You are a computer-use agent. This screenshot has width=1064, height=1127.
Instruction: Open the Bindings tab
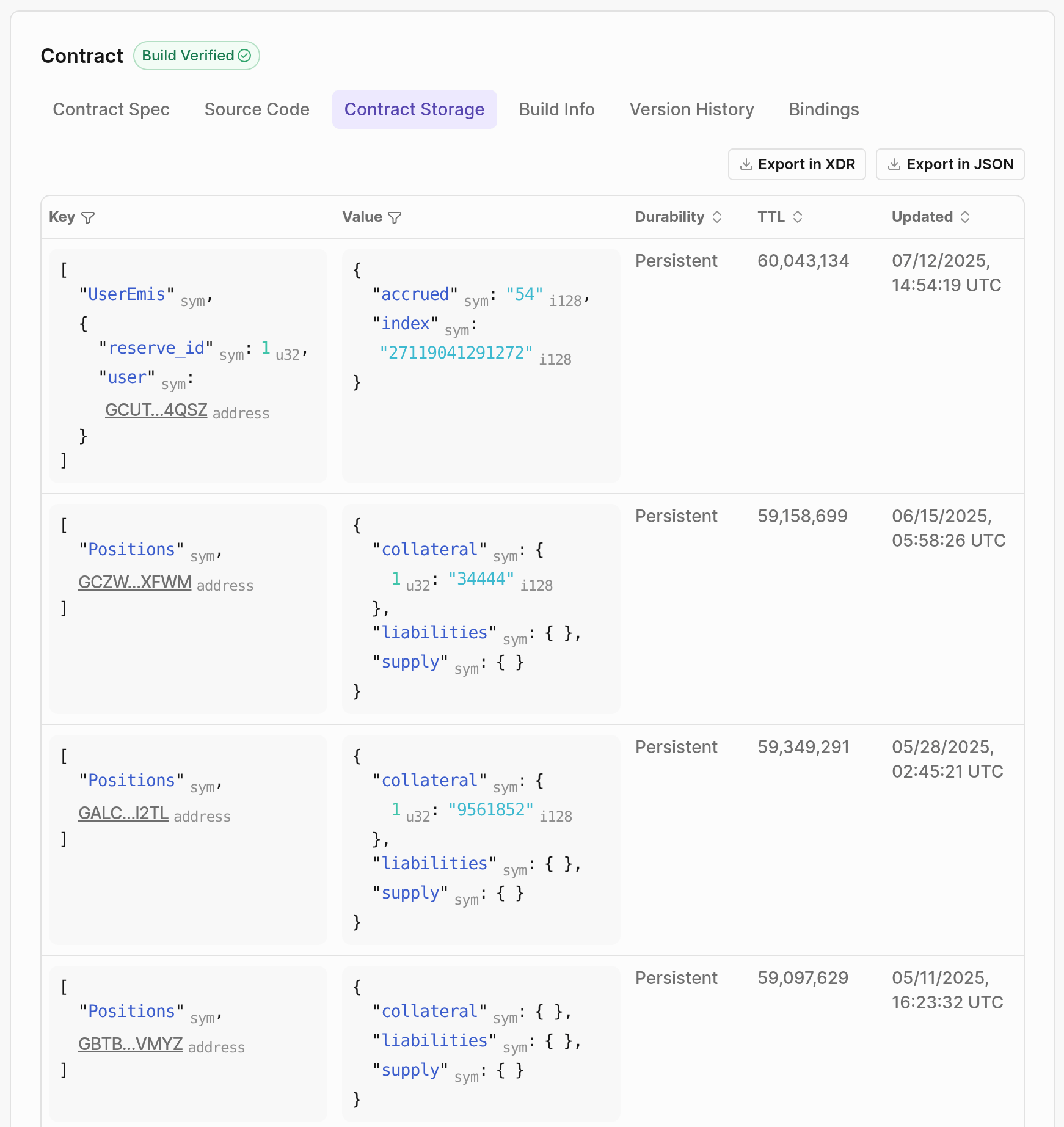coord(823,109)
